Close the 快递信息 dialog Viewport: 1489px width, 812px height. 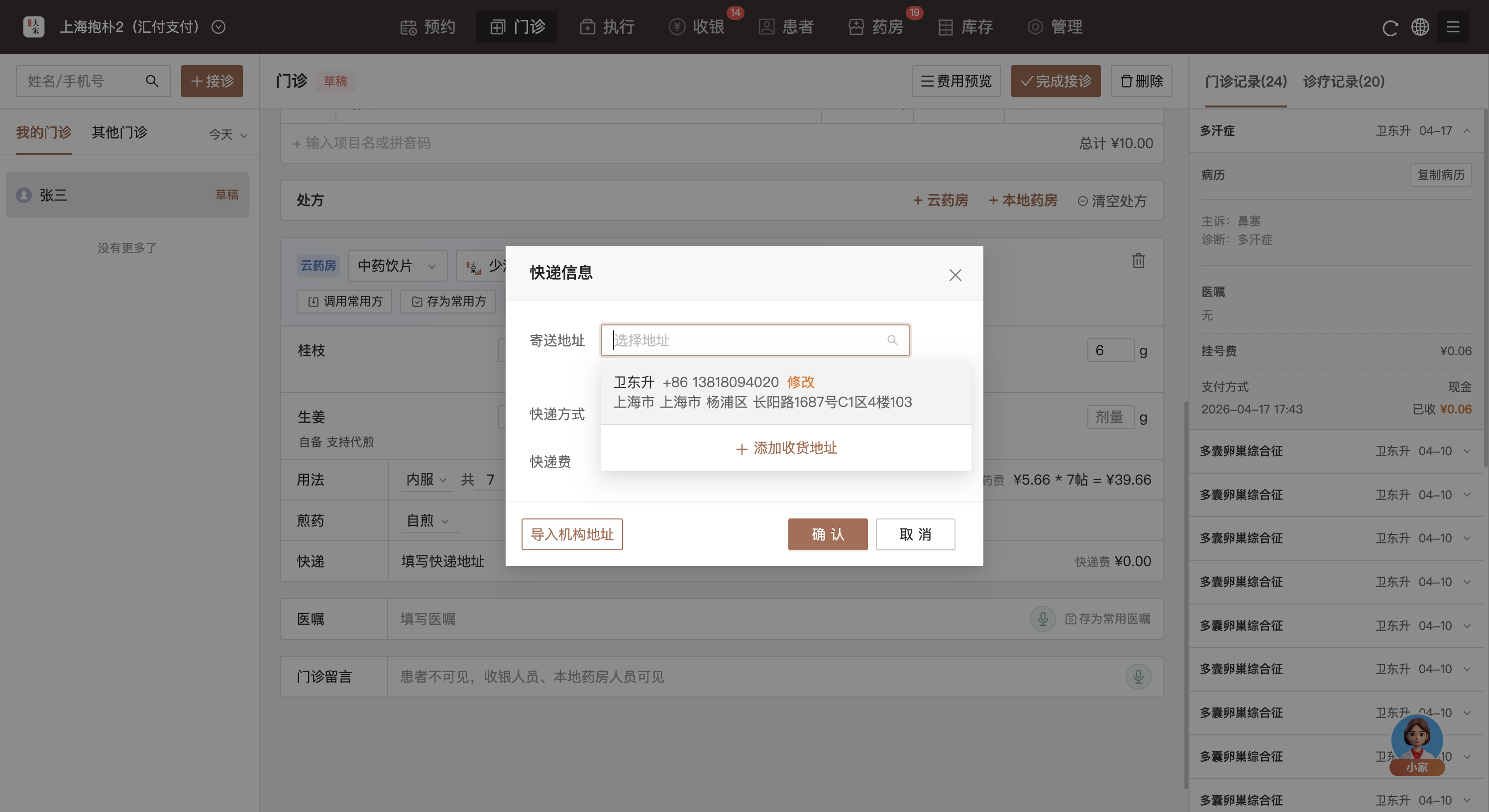pyautogui.click(x=955, y=275)
